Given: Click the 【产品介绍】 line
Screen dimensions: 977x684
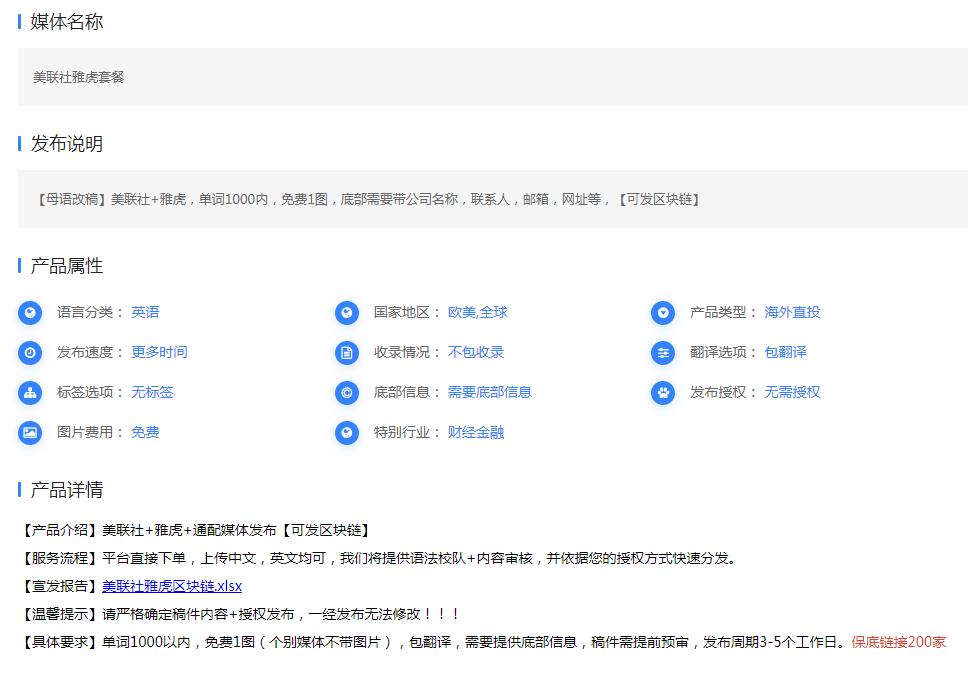Looking at the screenshot, I should (x=196, y=530).
